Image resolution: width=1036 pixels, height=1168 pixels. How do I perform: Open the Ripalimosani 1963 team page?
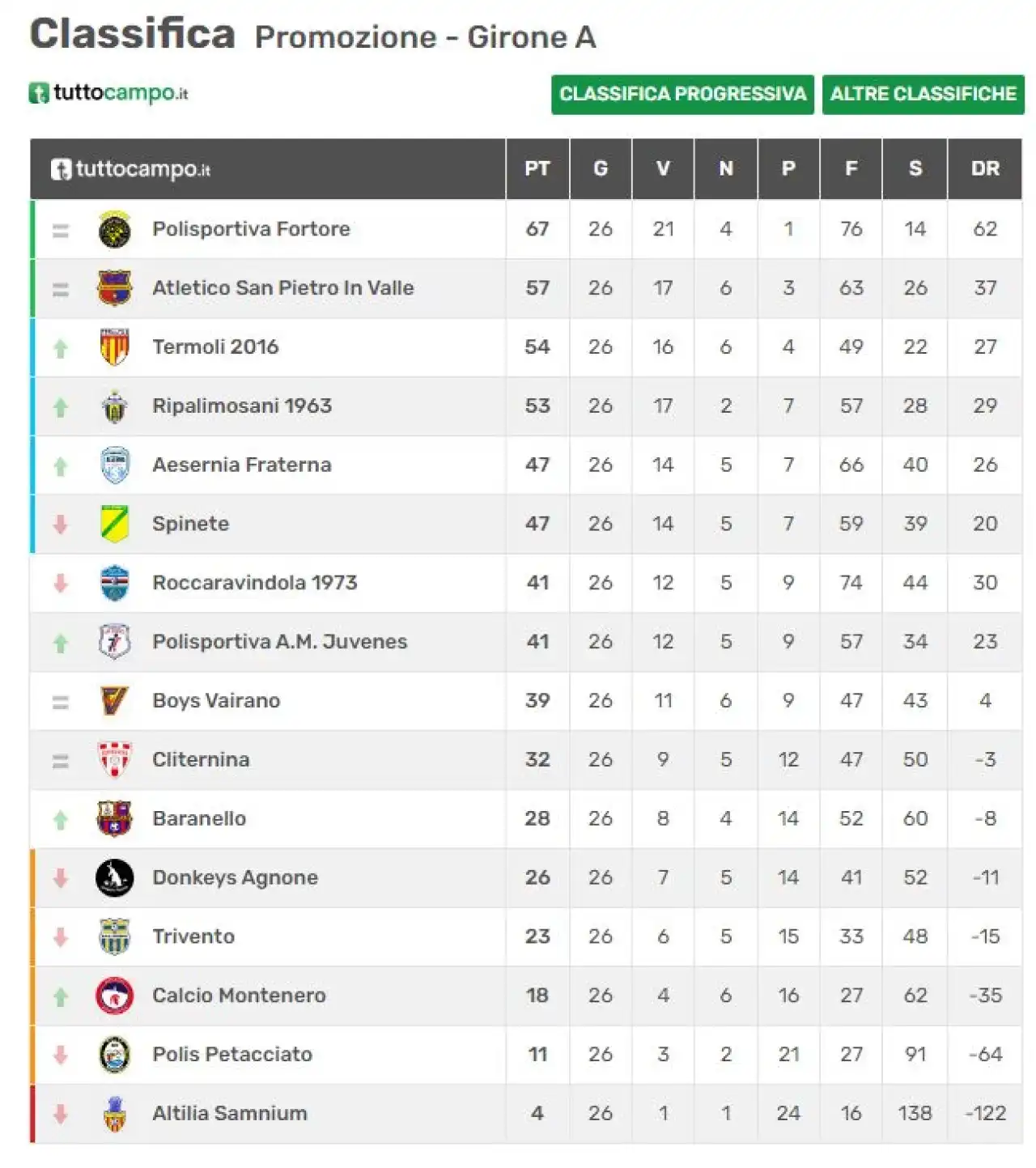(242, 406)
